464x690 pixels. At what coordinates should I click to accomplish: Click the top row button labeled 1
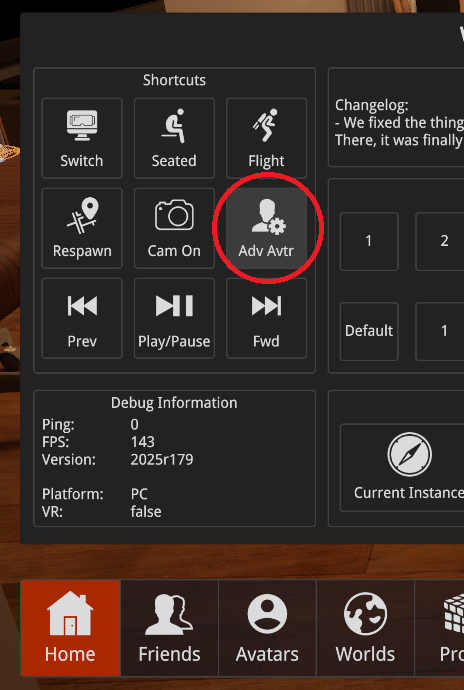coord(369,241)
